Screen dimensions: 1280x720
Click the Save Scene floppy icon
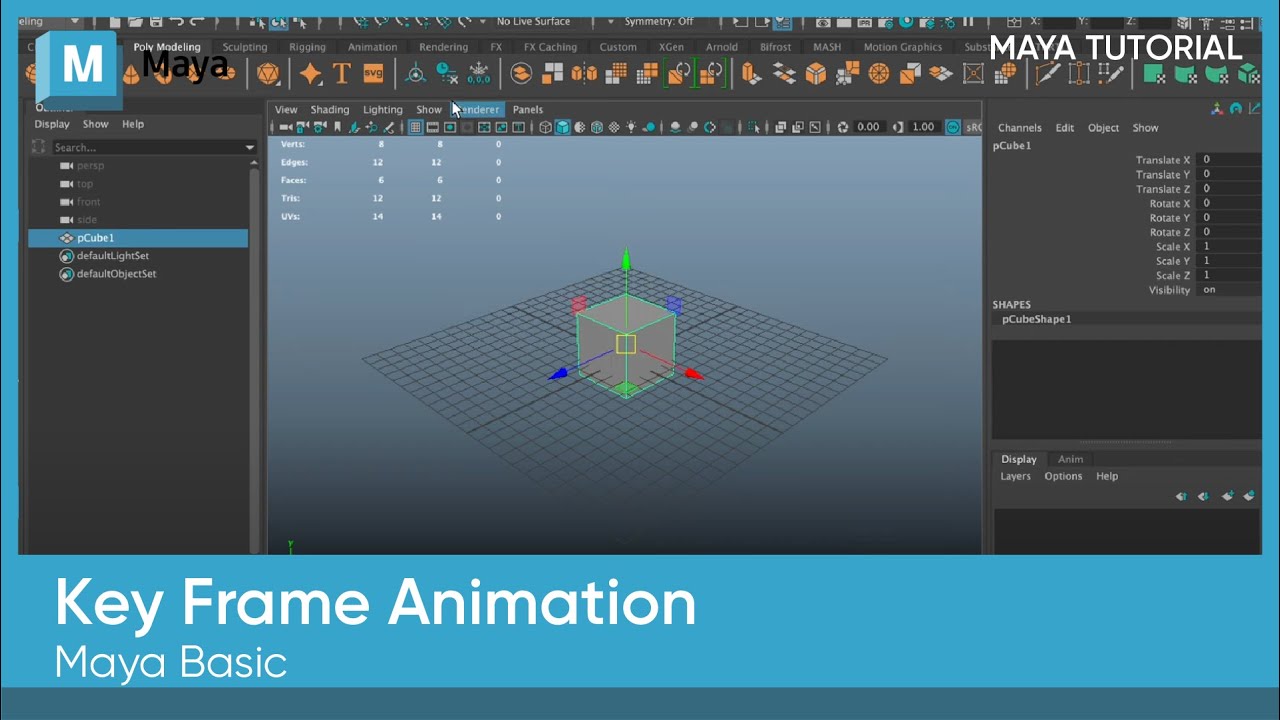click(x=155, y=21)
